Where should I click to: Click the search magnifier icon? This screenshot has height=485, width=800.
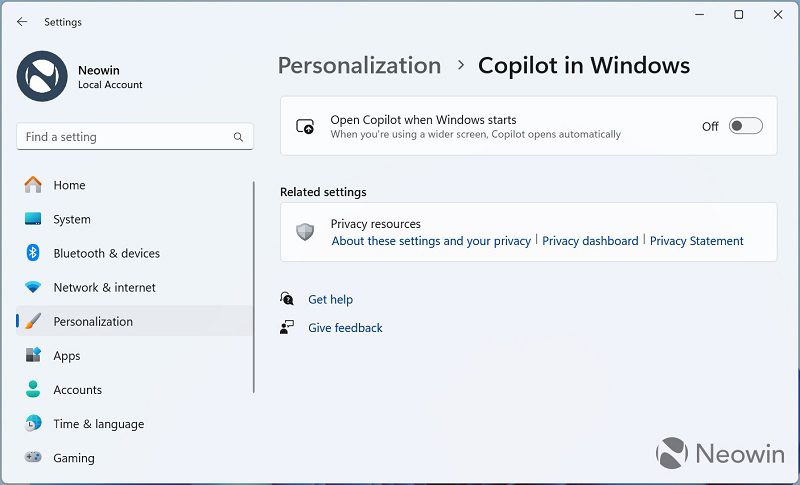coord(238,137)
